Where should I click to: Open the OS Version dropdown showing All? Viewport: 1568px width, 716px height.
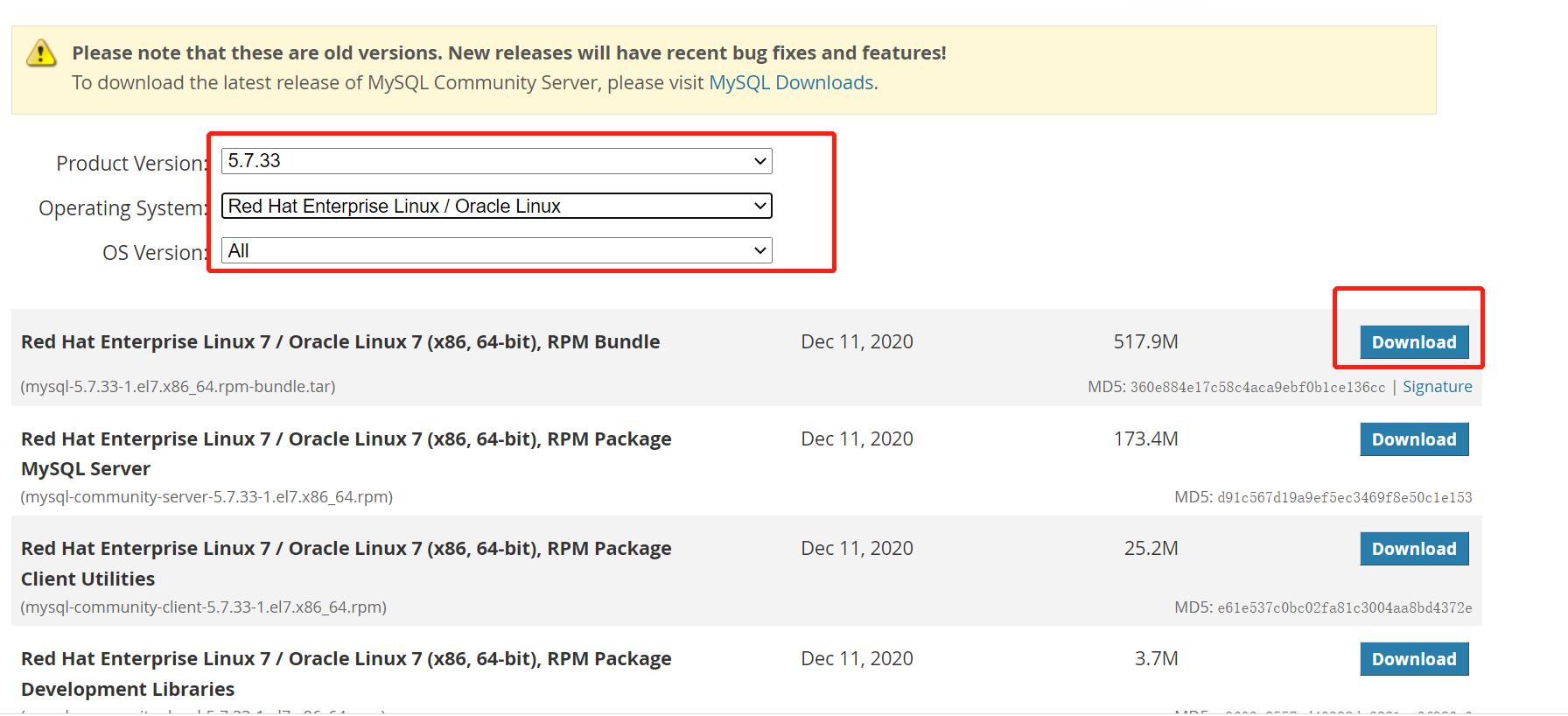click(497, 251)
